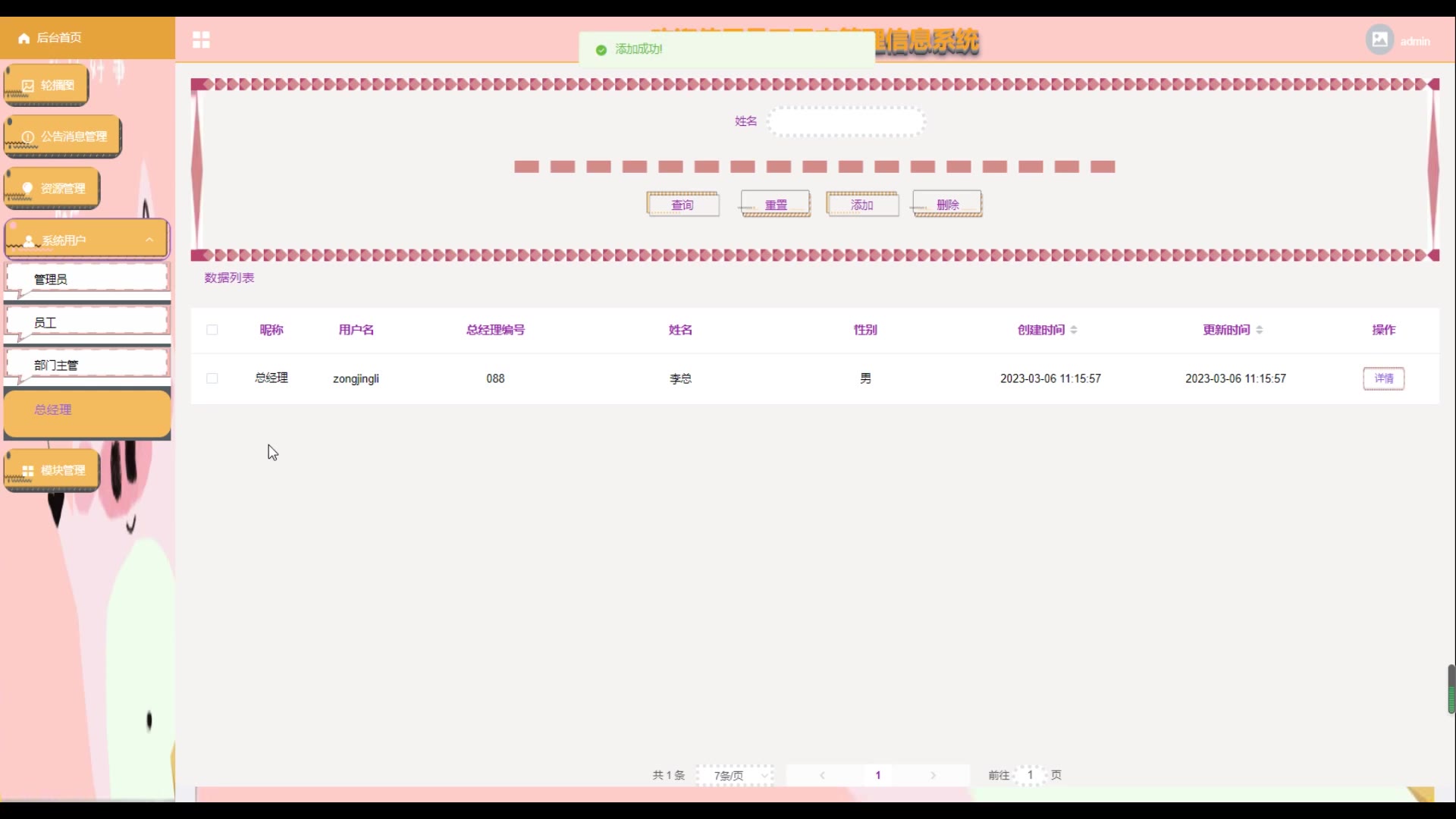Open the 7条/页 page size dropdown
Screen dimensions: 1456x819
click(x=735, y=775)
